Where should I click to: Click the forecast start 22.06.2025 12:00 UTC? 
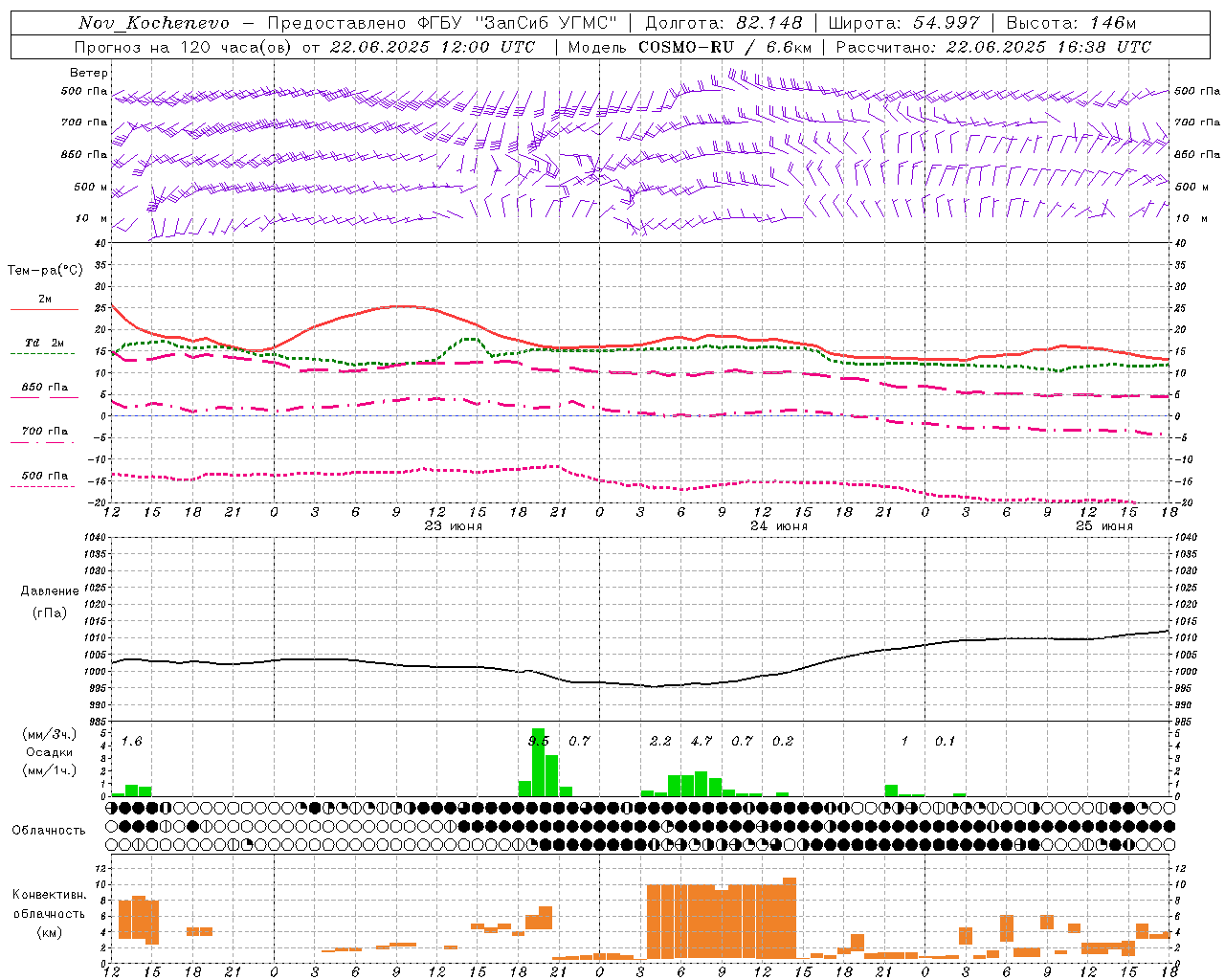tap(433, 47)
